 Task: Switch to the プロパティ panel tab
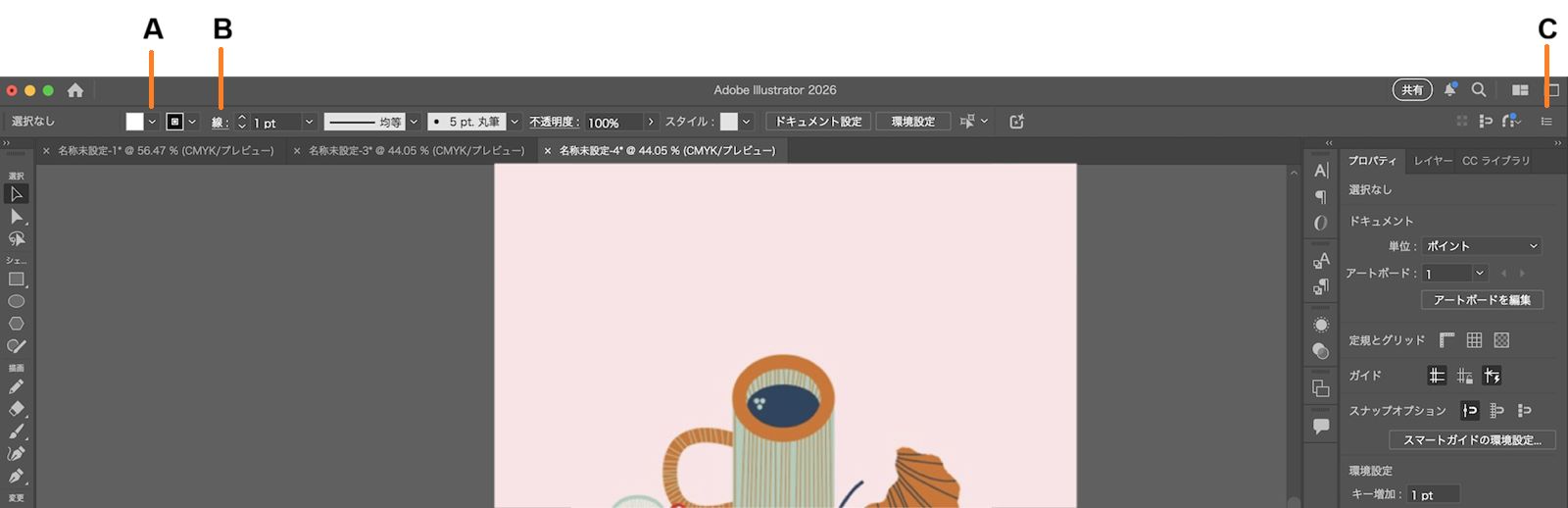click(1372, 161)
